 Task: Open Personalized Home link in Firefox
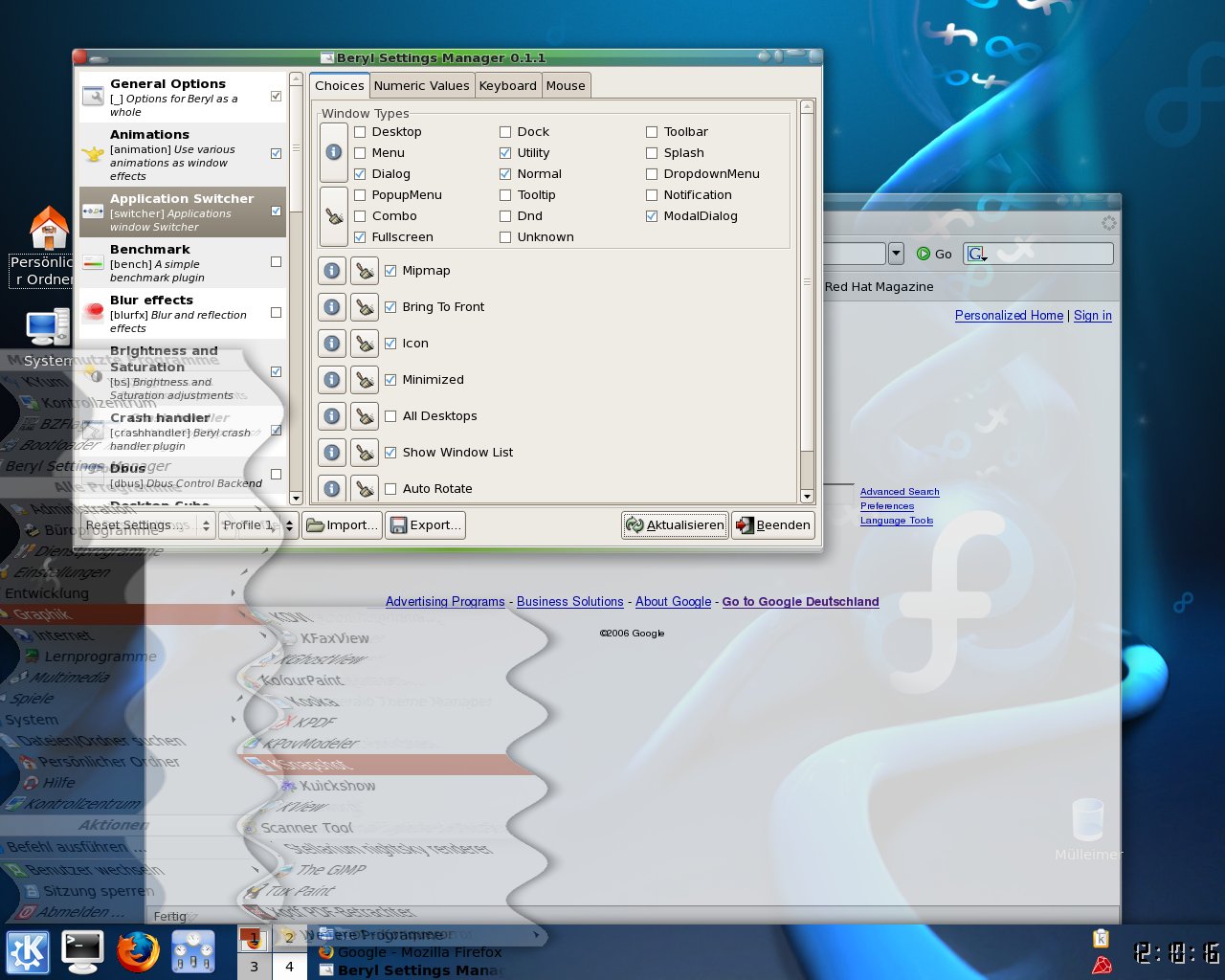[1009, 316]
